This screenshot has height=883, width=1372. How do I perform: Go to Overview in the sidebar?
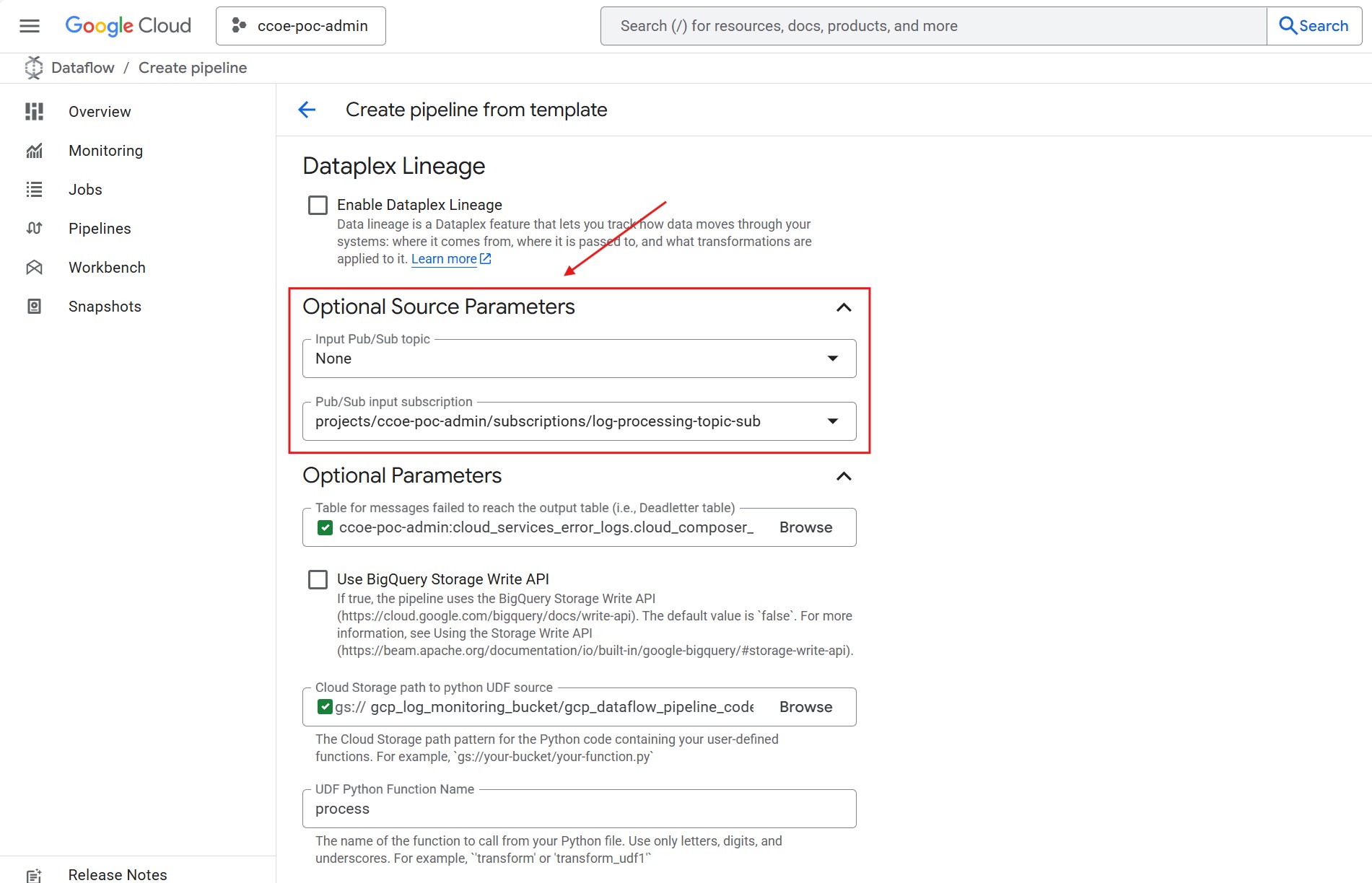click(100, 112)
